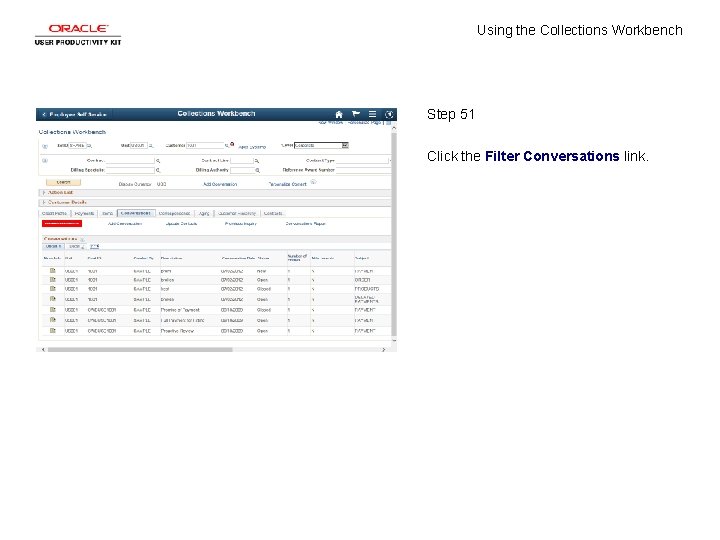Collapse the Contact criteria section
This screenshot has height=540, width=720.
click(x=45, y=161)
